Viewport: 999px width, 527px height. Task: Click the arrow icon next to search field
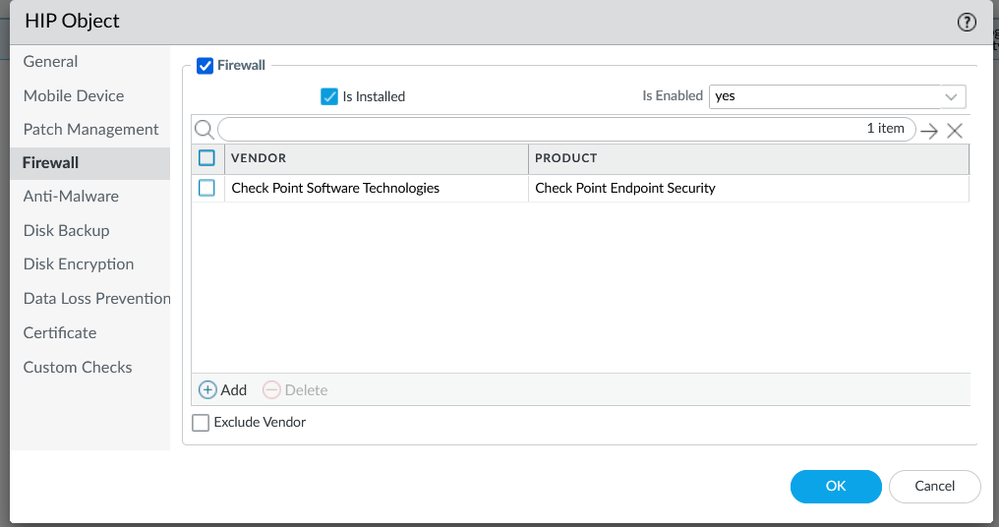coord(929,130)
